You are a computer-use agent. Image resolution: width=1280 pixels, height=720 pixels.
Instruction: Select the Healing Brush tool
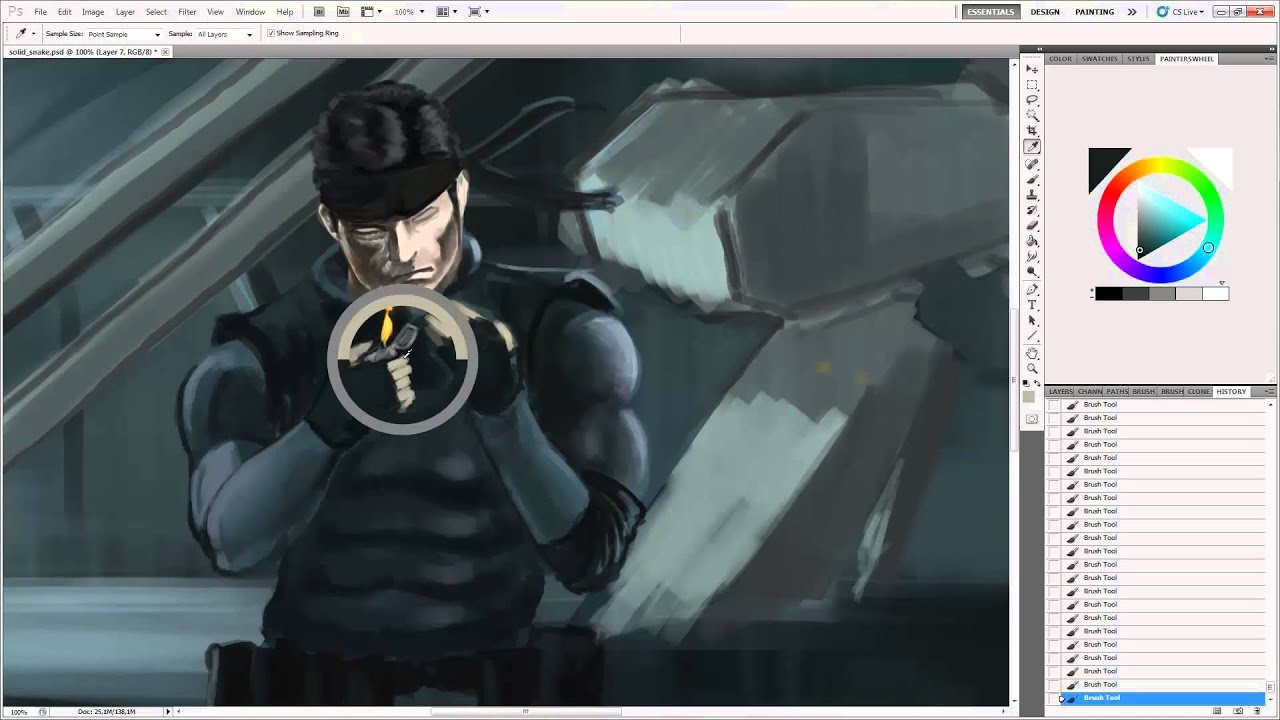1032,163
